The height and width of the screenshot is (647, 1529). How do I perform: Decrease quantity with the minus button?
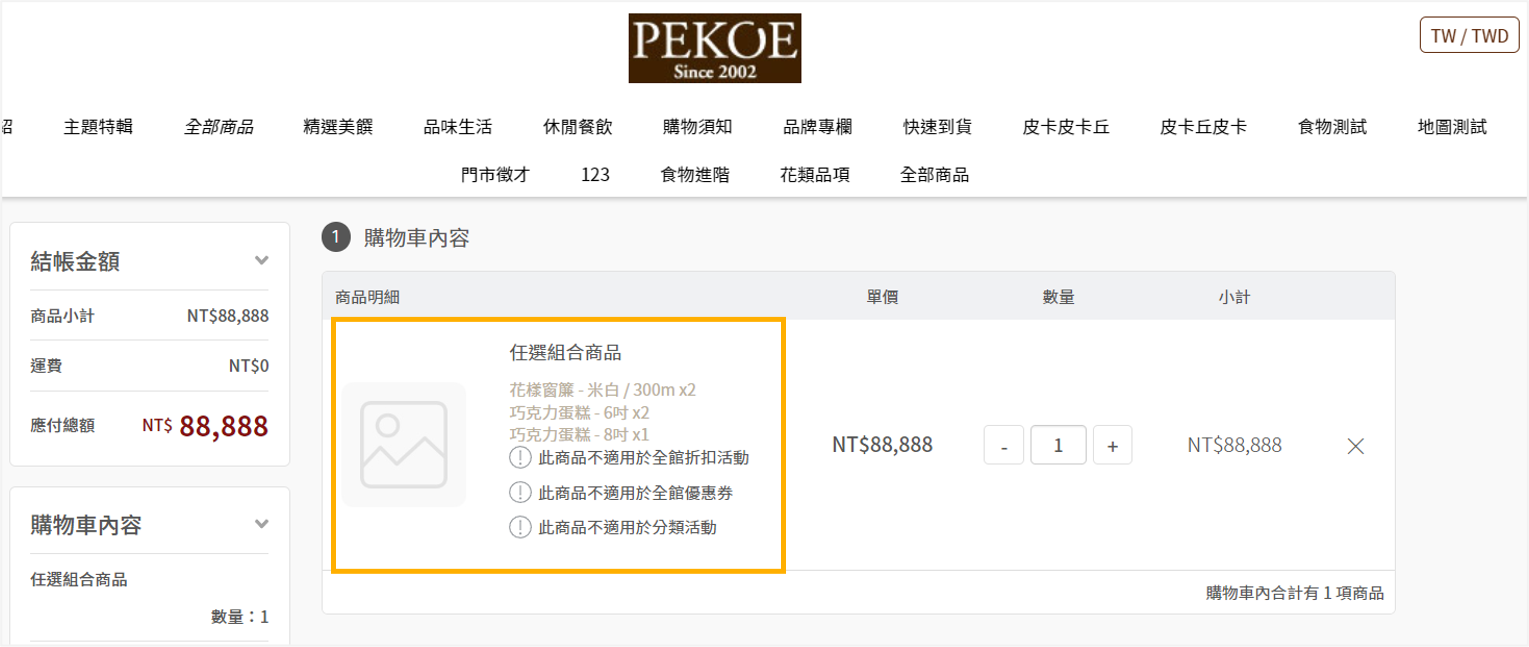pos(1004,446)
